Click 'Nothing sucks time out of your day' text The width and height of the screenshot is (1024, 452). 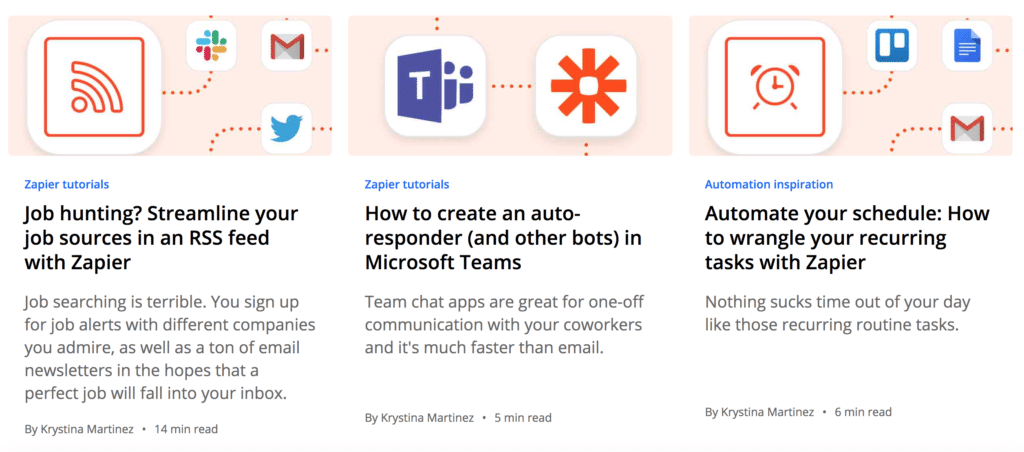(837, 314)
